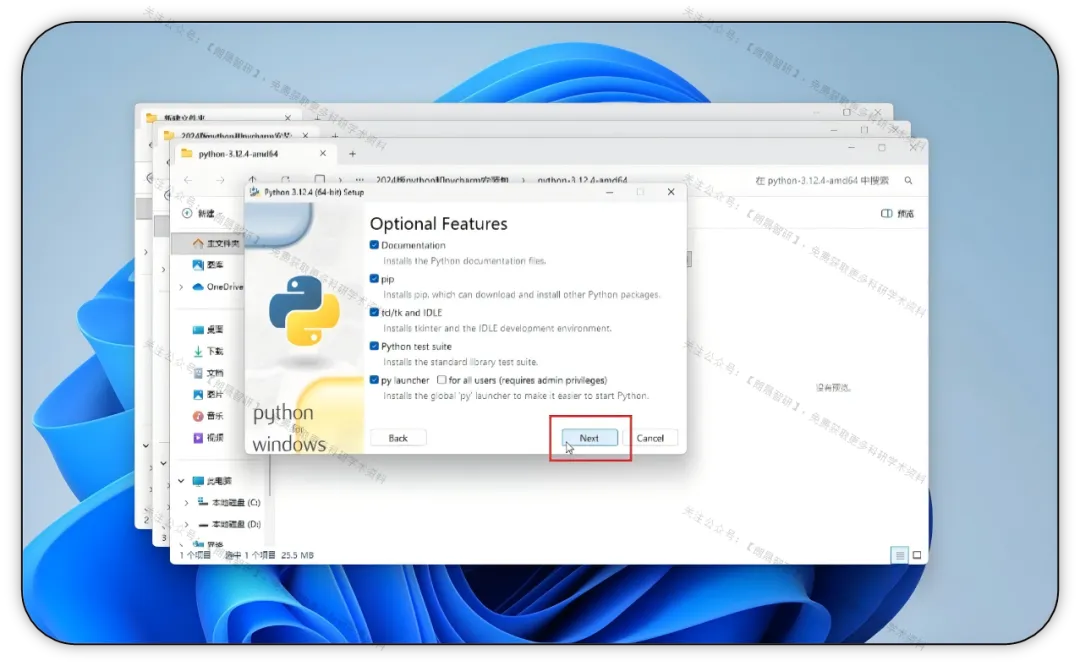Open 下载 (Downloads) in the sidebar
The height and width of the screenshot is (666, 1080).
click(208, 351)
